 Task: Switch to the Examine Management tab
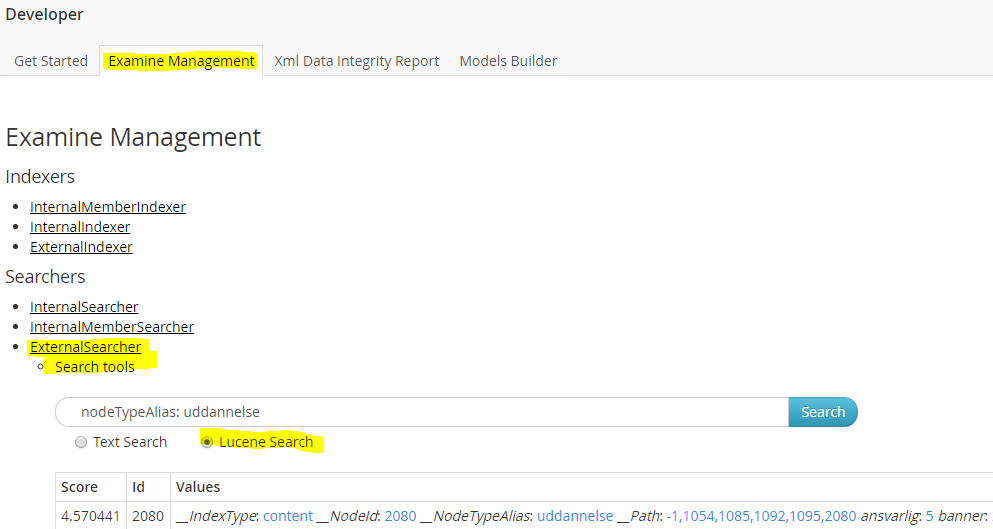pyautogui.click(x=181, y=61)
